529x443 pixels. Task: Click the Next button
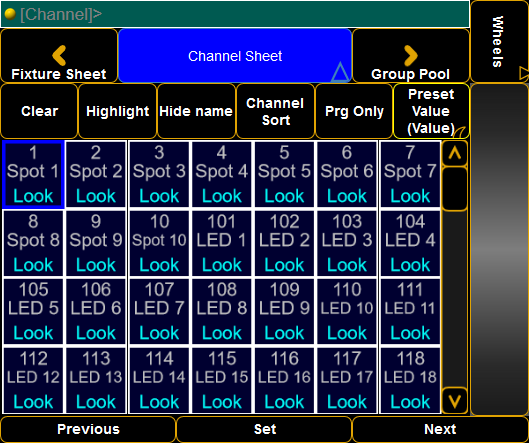[x=440, y=429]
